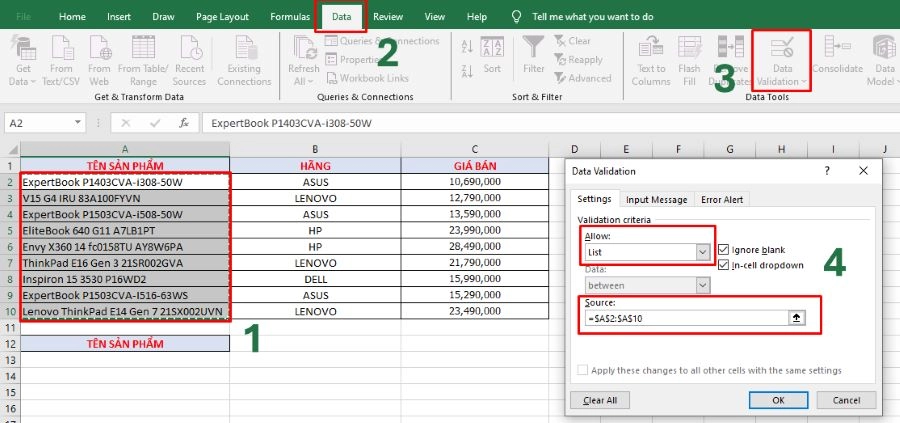Image resolution: width=900 pixels, height=423 pixels.
Task: Expand the Data Validation dropdown arrow
Action: pyautogui.click(x=804, y=82)
